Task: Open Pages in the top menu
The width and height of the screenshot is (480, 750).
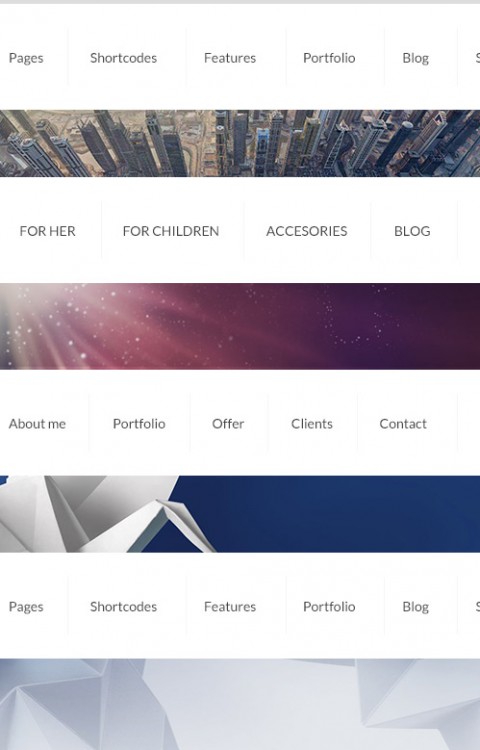Action: point(26,58)
